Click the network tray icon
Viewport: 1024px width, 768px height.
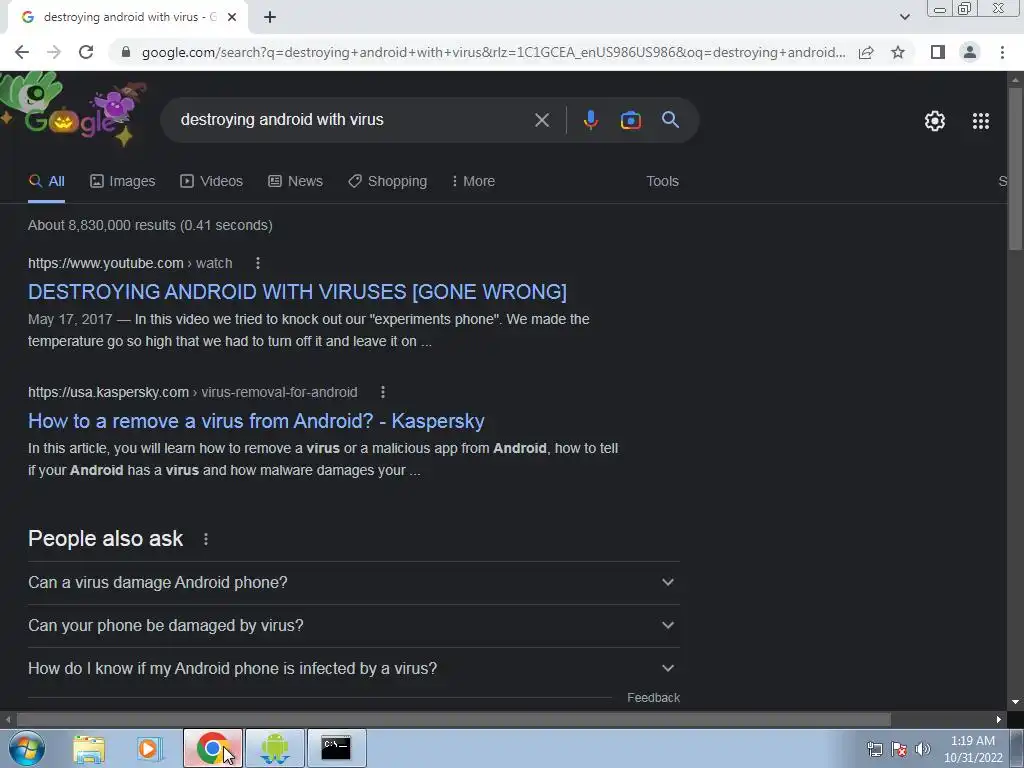tap(874, 749)
